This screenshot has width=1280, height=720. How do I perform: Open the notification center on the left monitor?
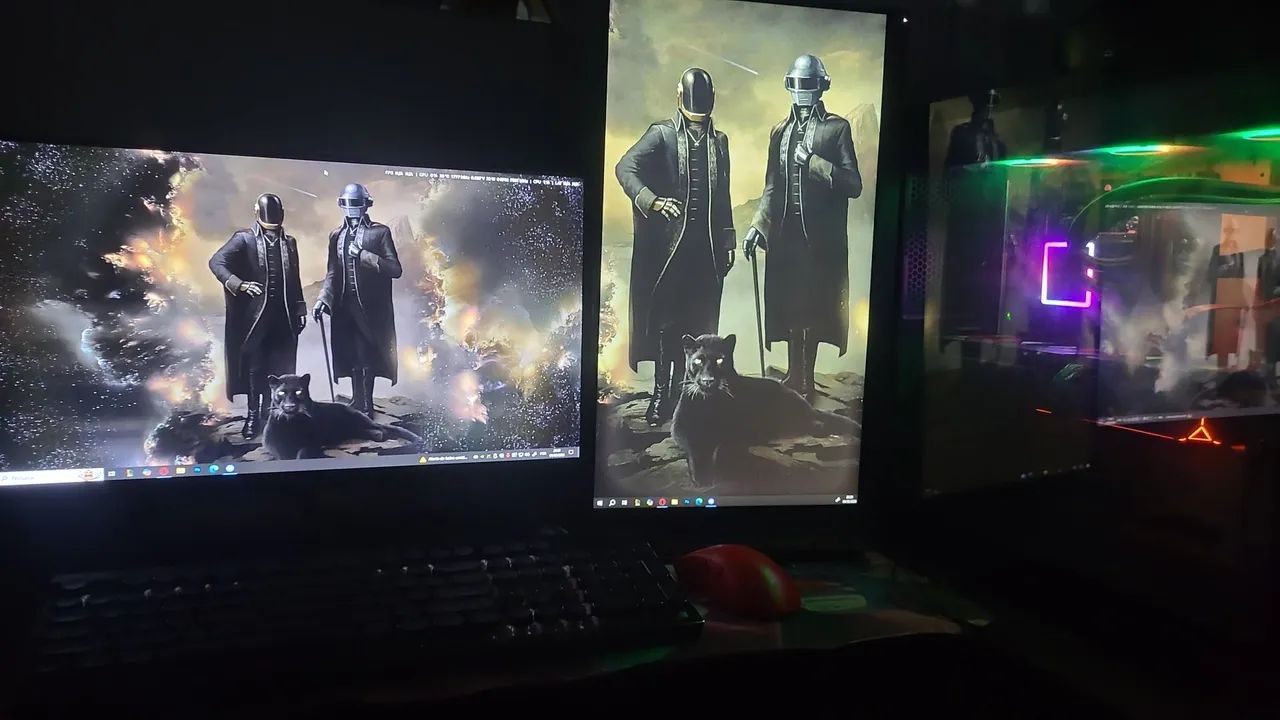571,452
